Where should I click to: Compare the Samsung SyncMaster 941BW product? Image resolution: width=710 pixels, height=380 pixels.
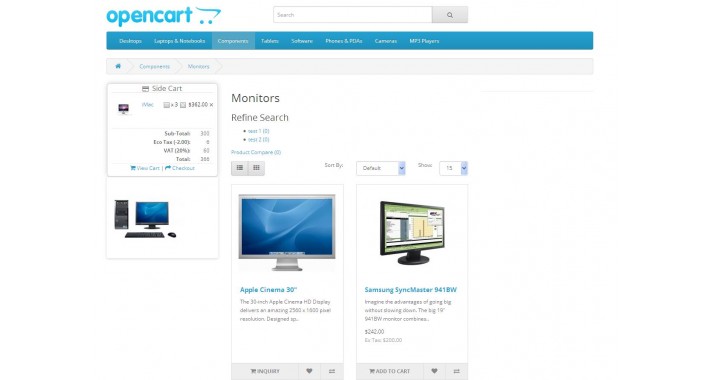pyautogui.click(x=457, y=371)
